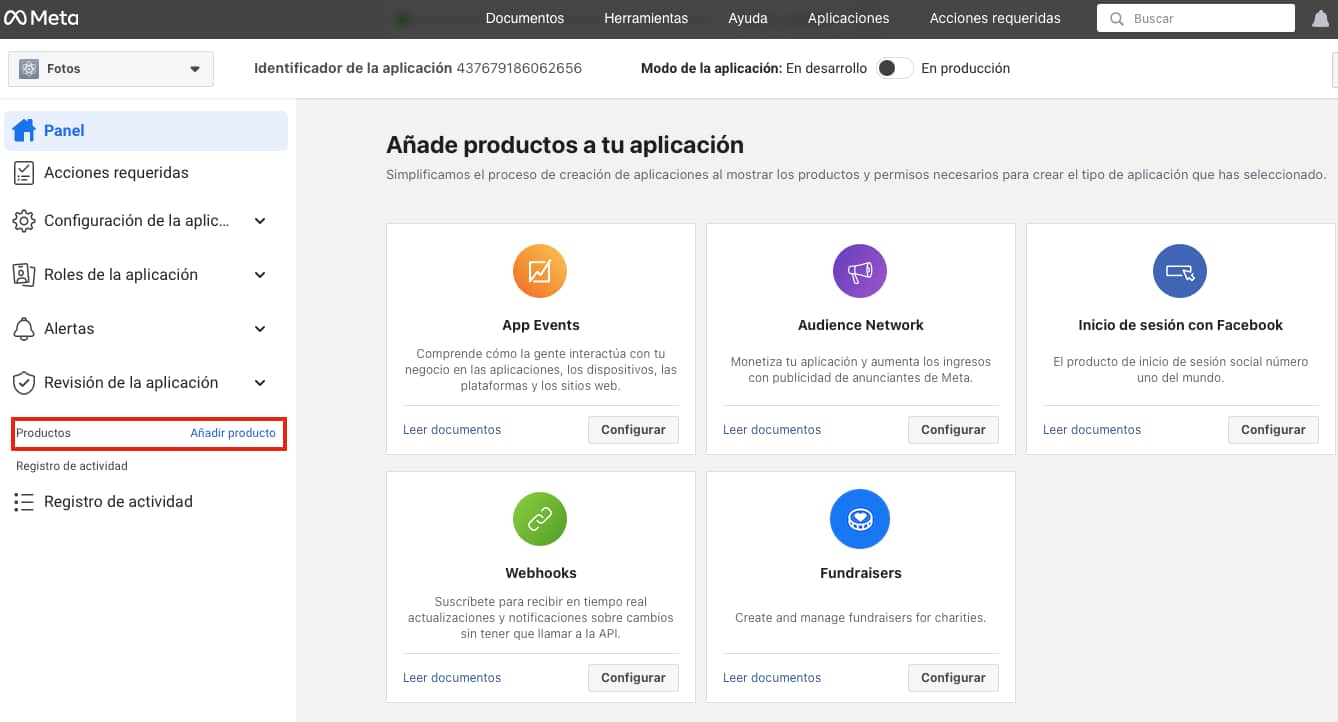The width and height of the screenshot is (1338, 722).
Task: Click the small Registro de actividad section label
Action: point(72,466)
